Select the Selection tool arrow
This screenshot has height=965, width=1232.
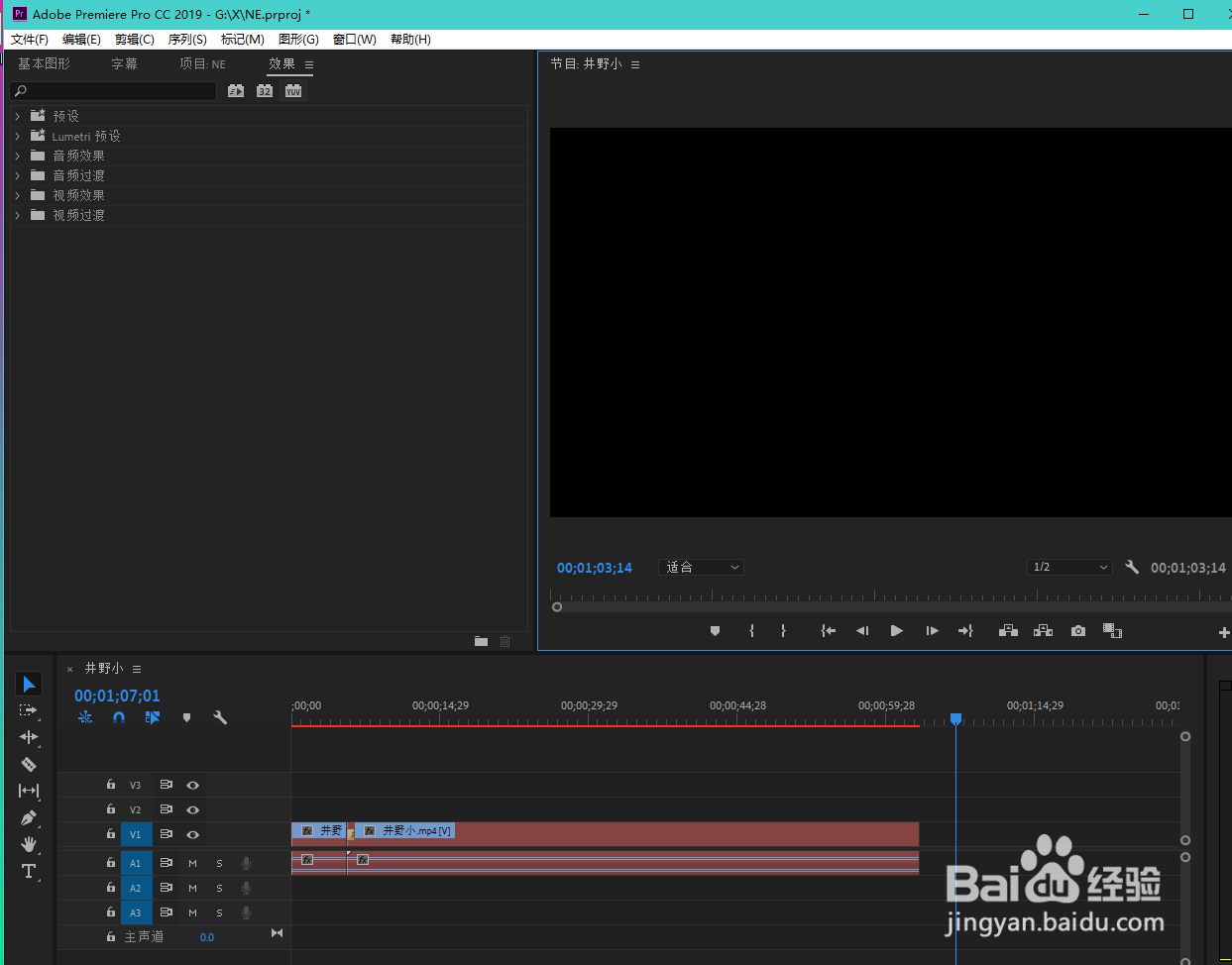point(29,684)
